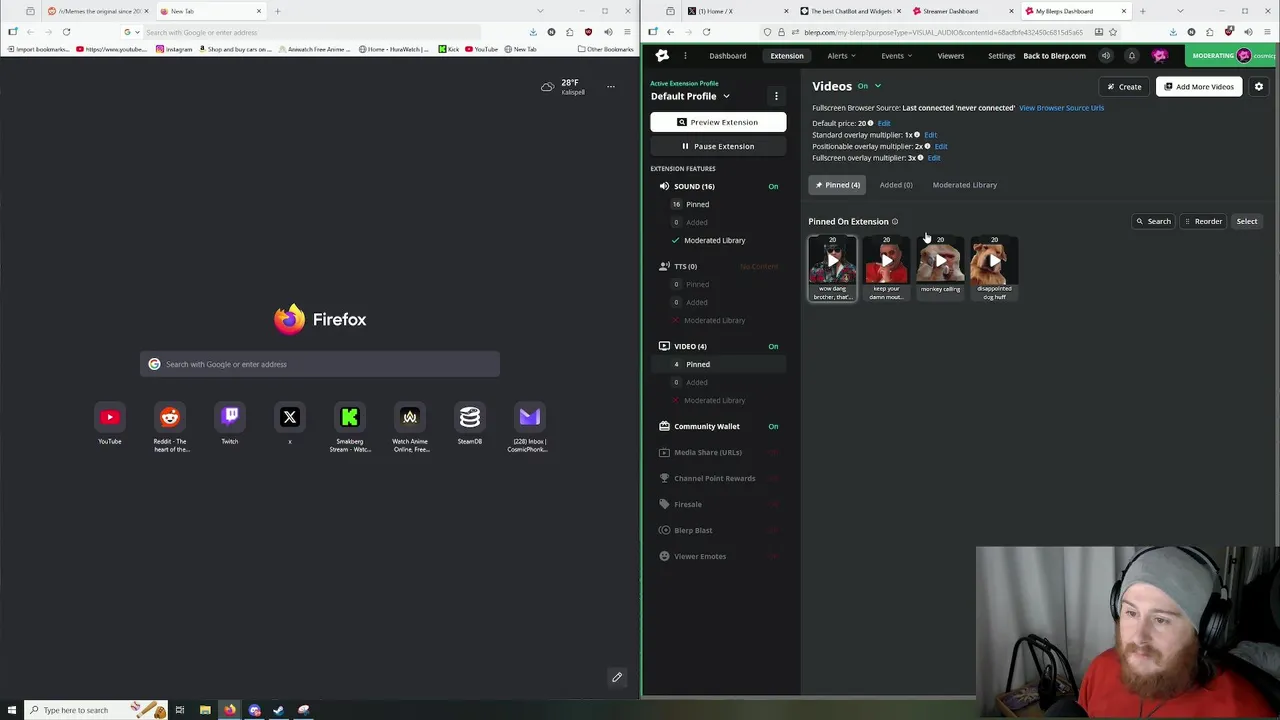Click the pink avatar icon in Blerp header
This screenshot has height=720, width=1280.
click(x=1160, y=56)
